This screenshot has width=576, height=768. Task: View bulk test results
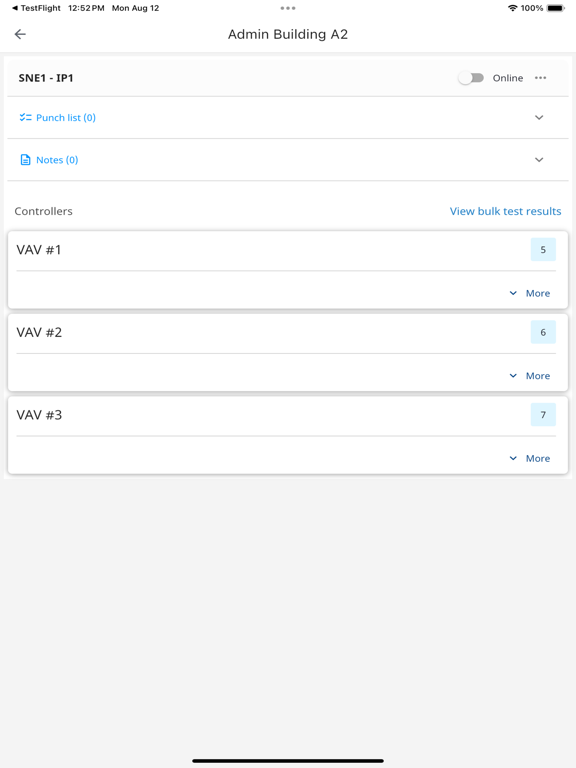point(505,211)
